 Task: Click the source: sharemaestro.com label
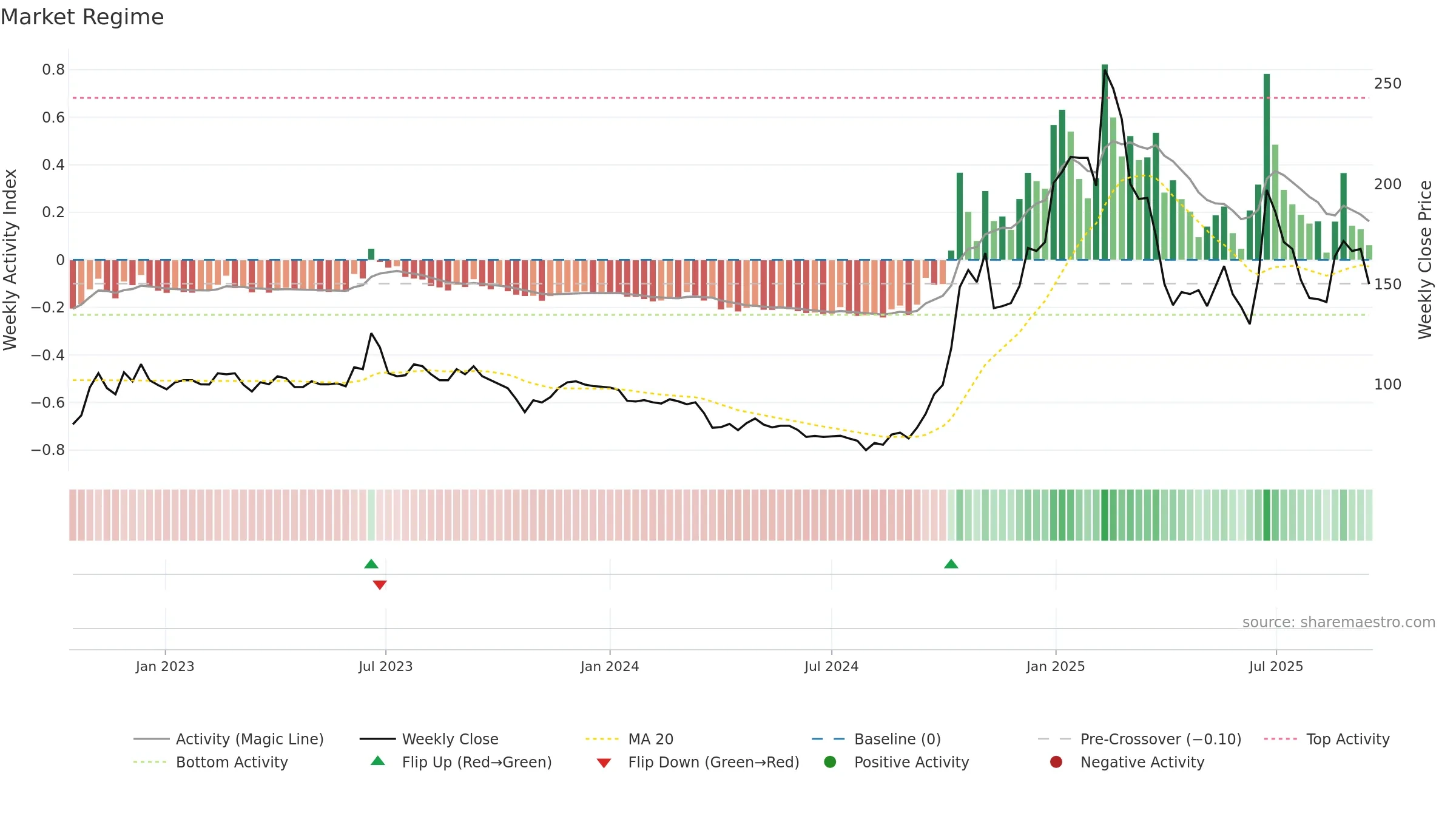pos(1339,622)
